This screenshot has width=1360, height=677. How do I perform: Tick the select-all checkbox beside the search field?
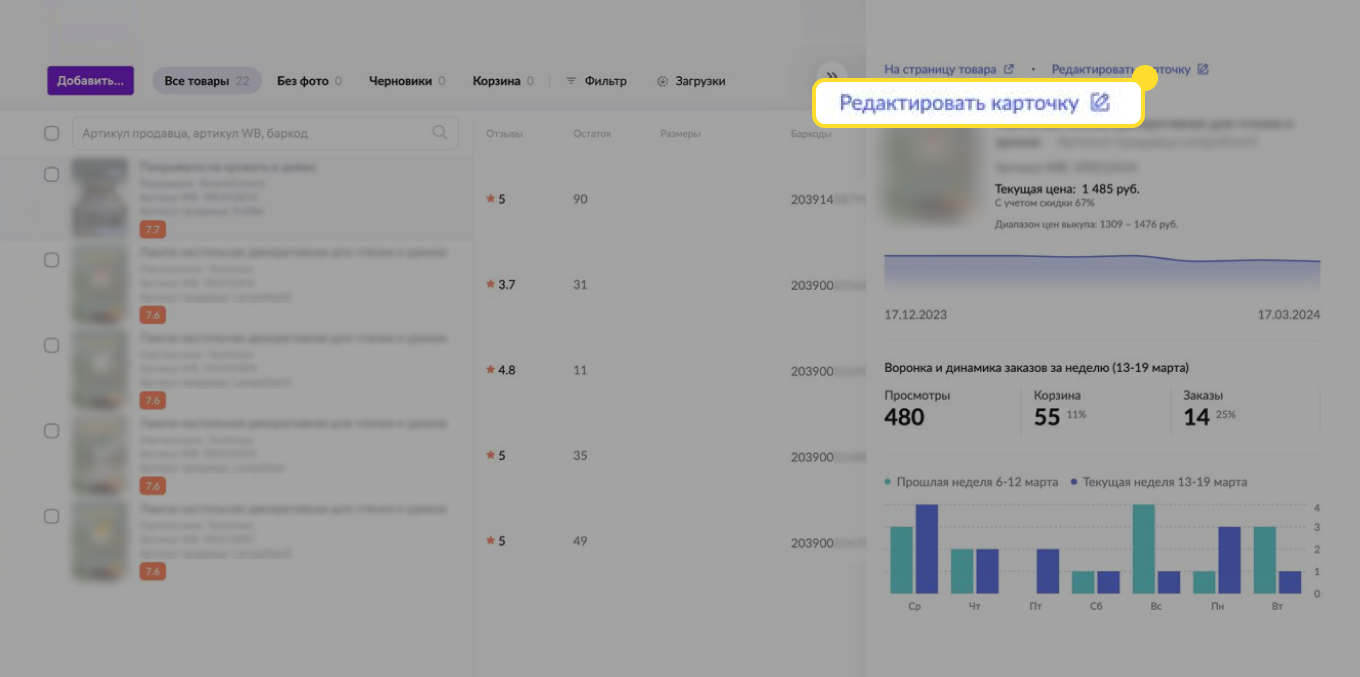(52, 133)
